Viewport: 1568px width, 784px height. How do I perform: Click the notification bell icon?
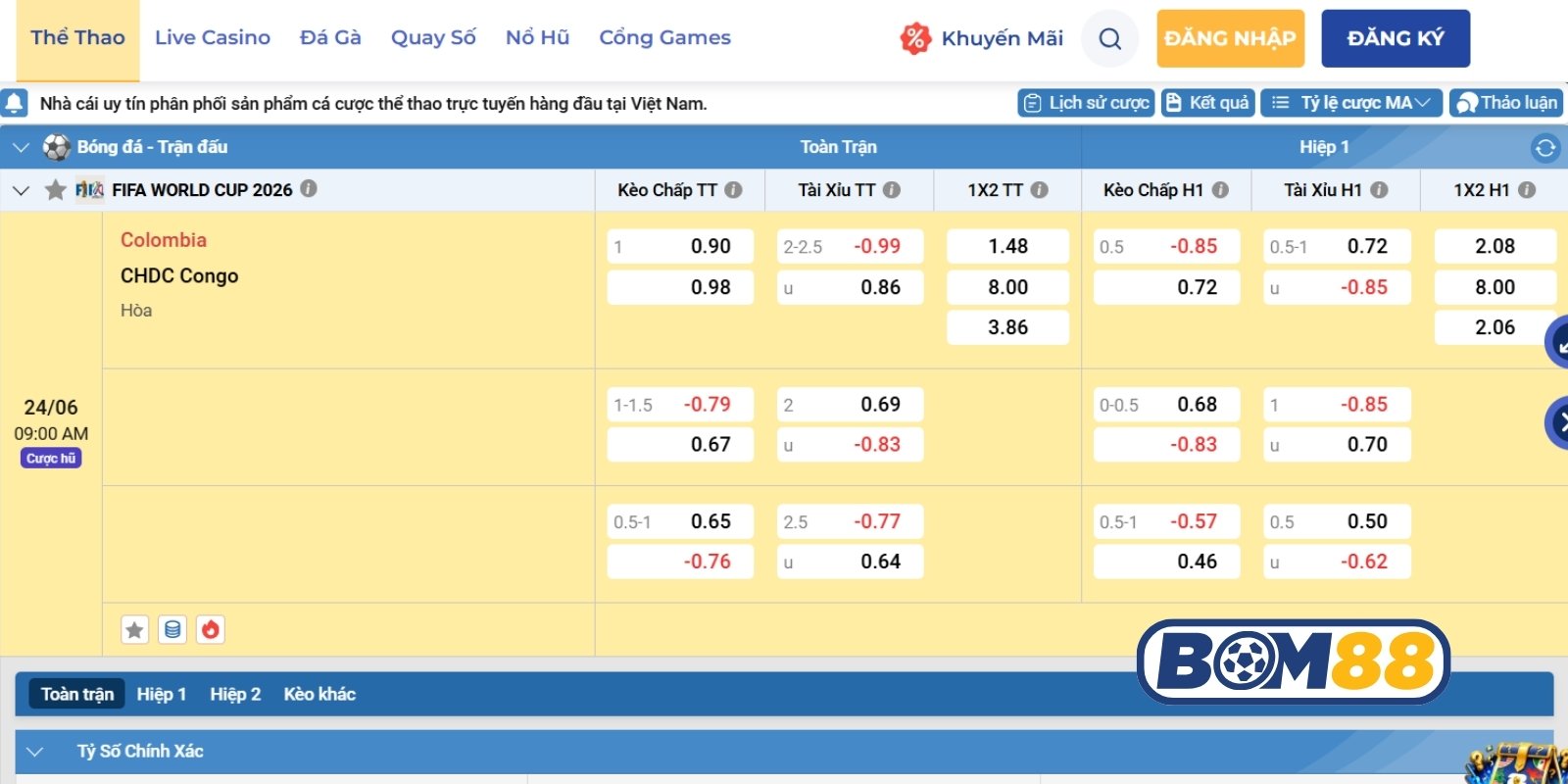[15, 103]
